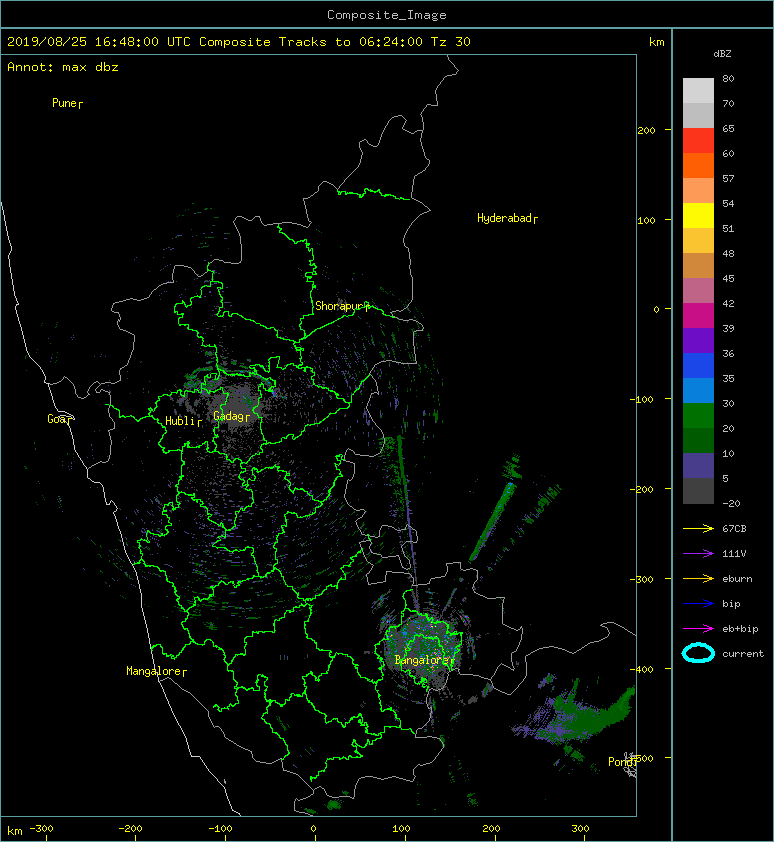
Task: Select the lightest gray 70-80 dBZ swatch
Action: tap(698, 91)
